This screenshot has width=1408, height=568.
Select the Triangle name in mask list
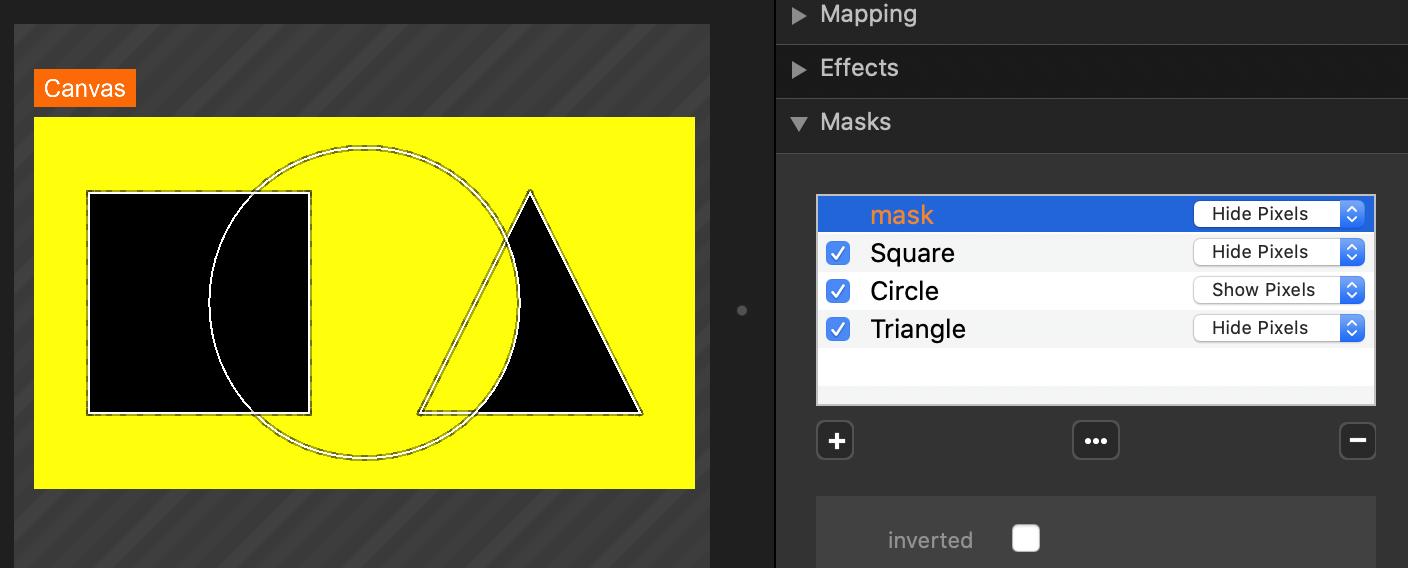[917, 329]
